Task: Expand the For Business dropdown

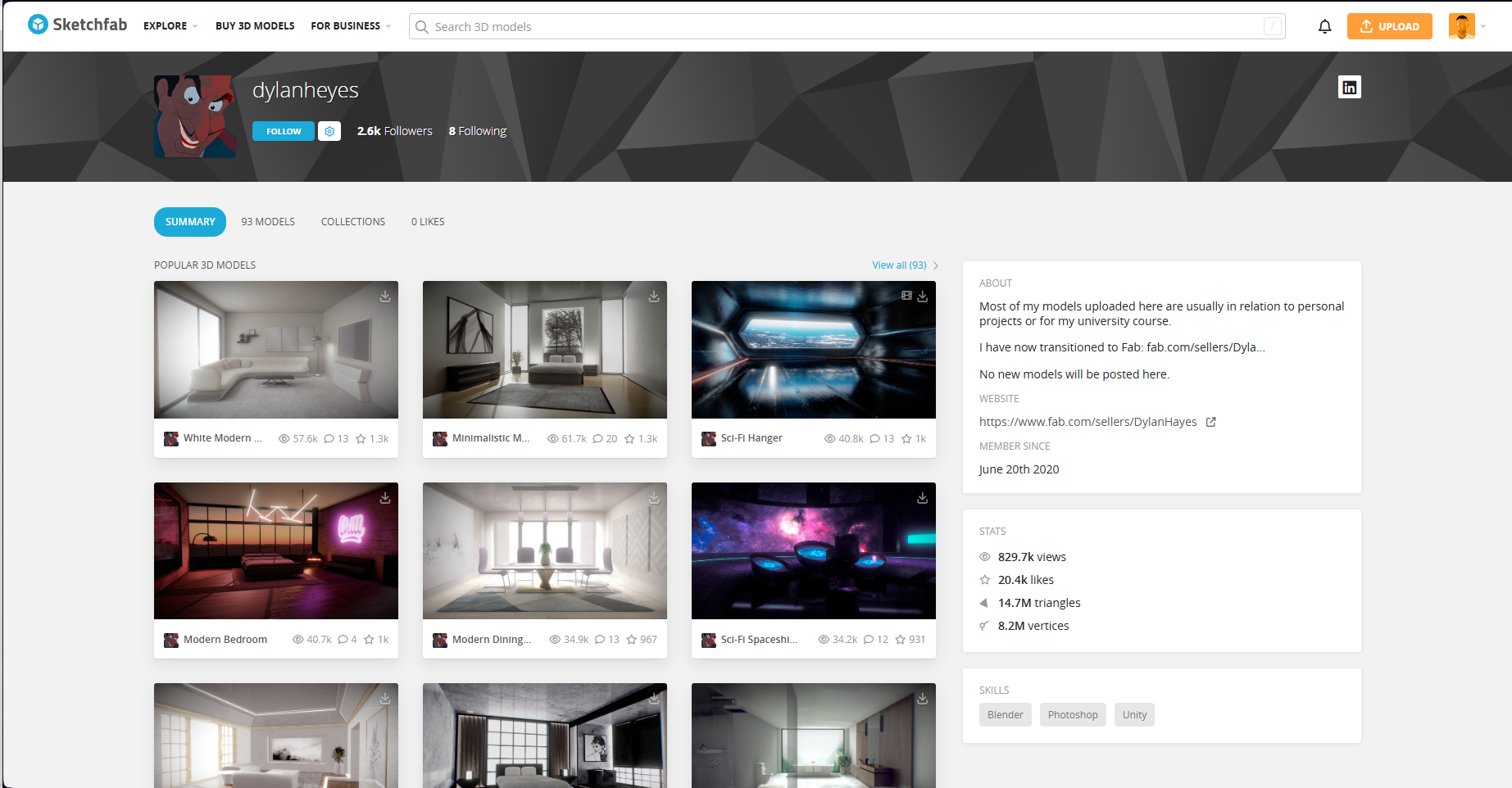Action: point(351,26)
